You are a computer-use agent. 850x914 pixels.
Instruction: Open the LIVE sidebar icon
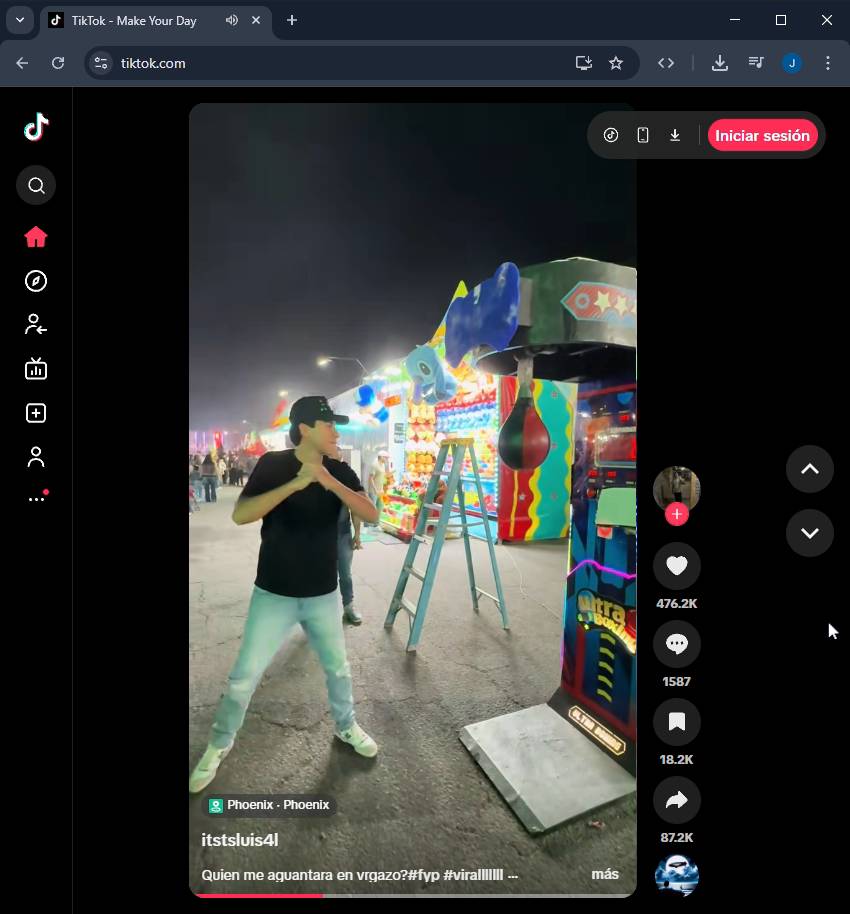(x=36, y=369)
